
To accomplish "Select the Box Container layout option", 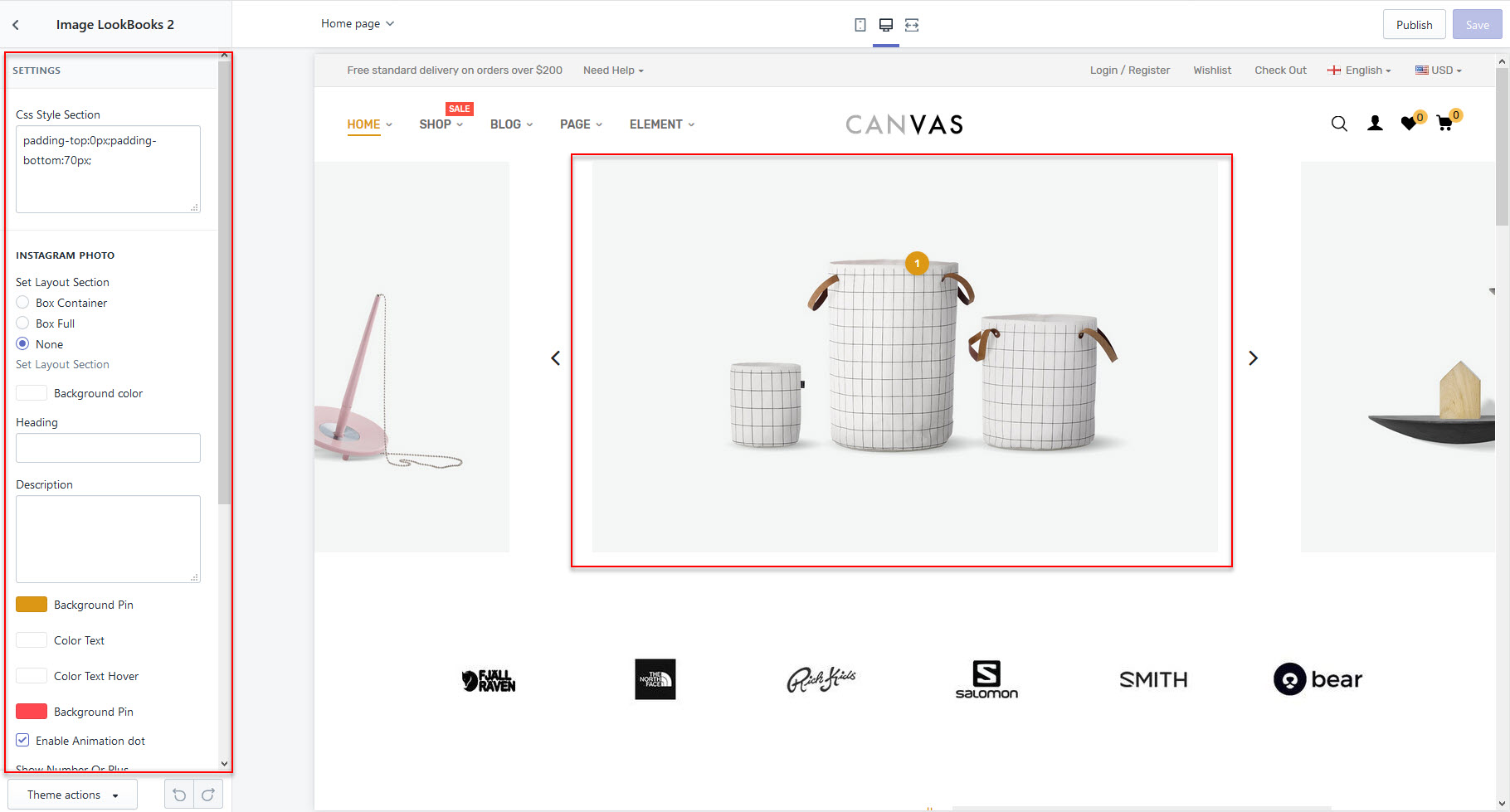I will point(22,303).
